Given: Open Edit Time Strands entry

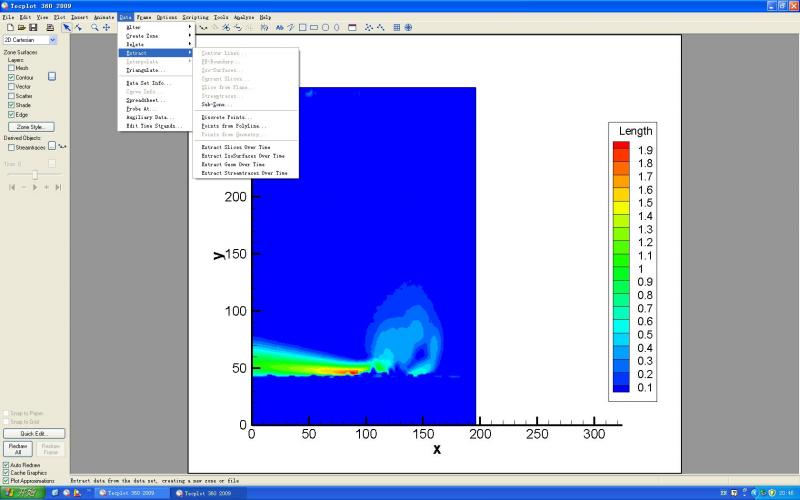Looking at the screenshot, I should [x=156, y=126].
